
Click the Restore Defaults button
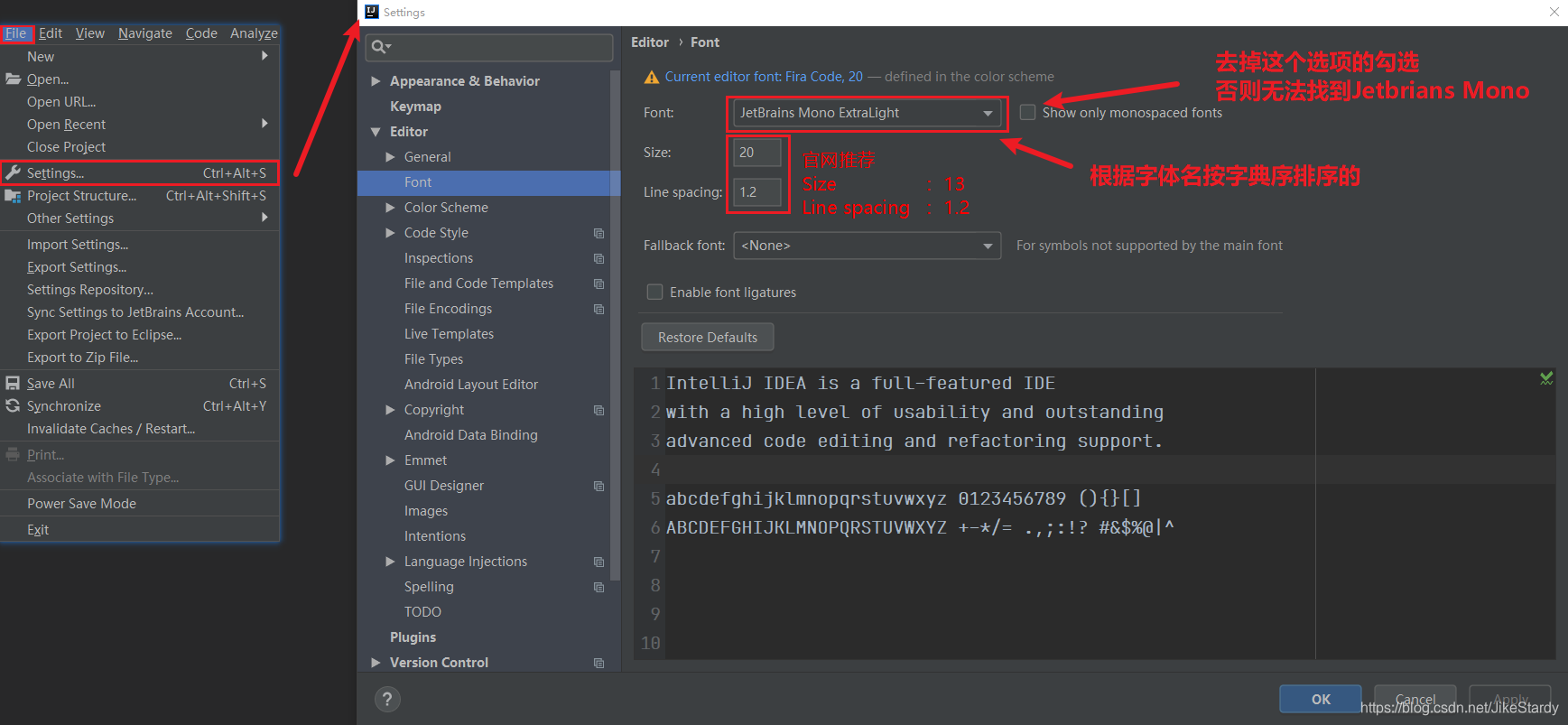click(x=708, y=337)
